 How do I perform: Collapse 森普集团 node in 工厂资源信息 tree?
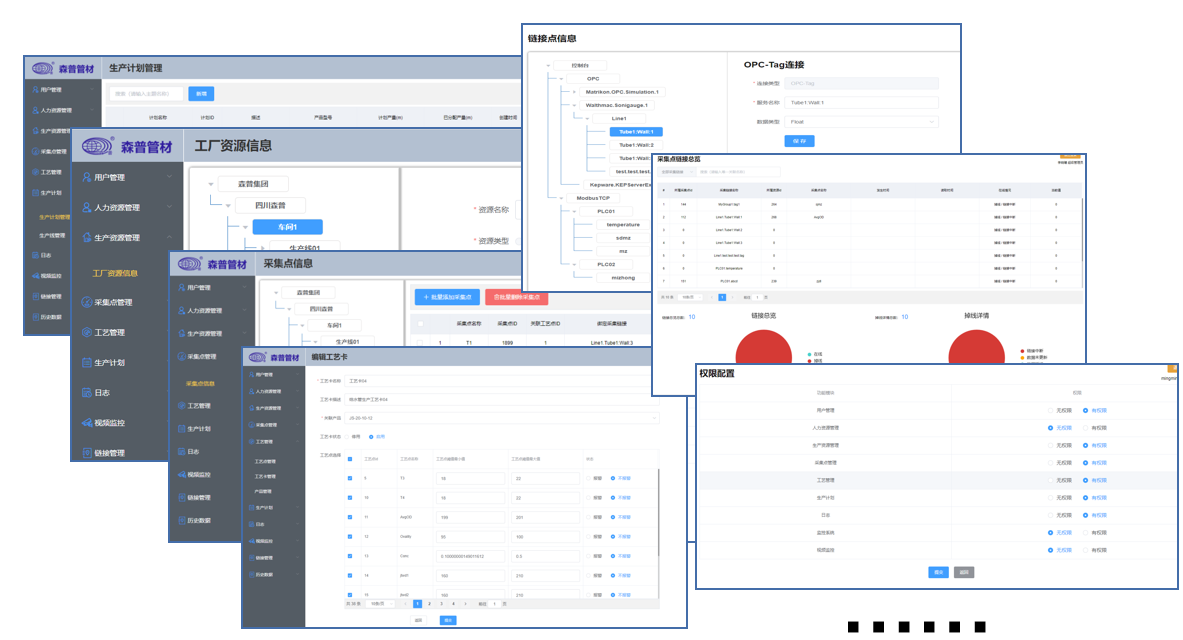coord(210,184)
